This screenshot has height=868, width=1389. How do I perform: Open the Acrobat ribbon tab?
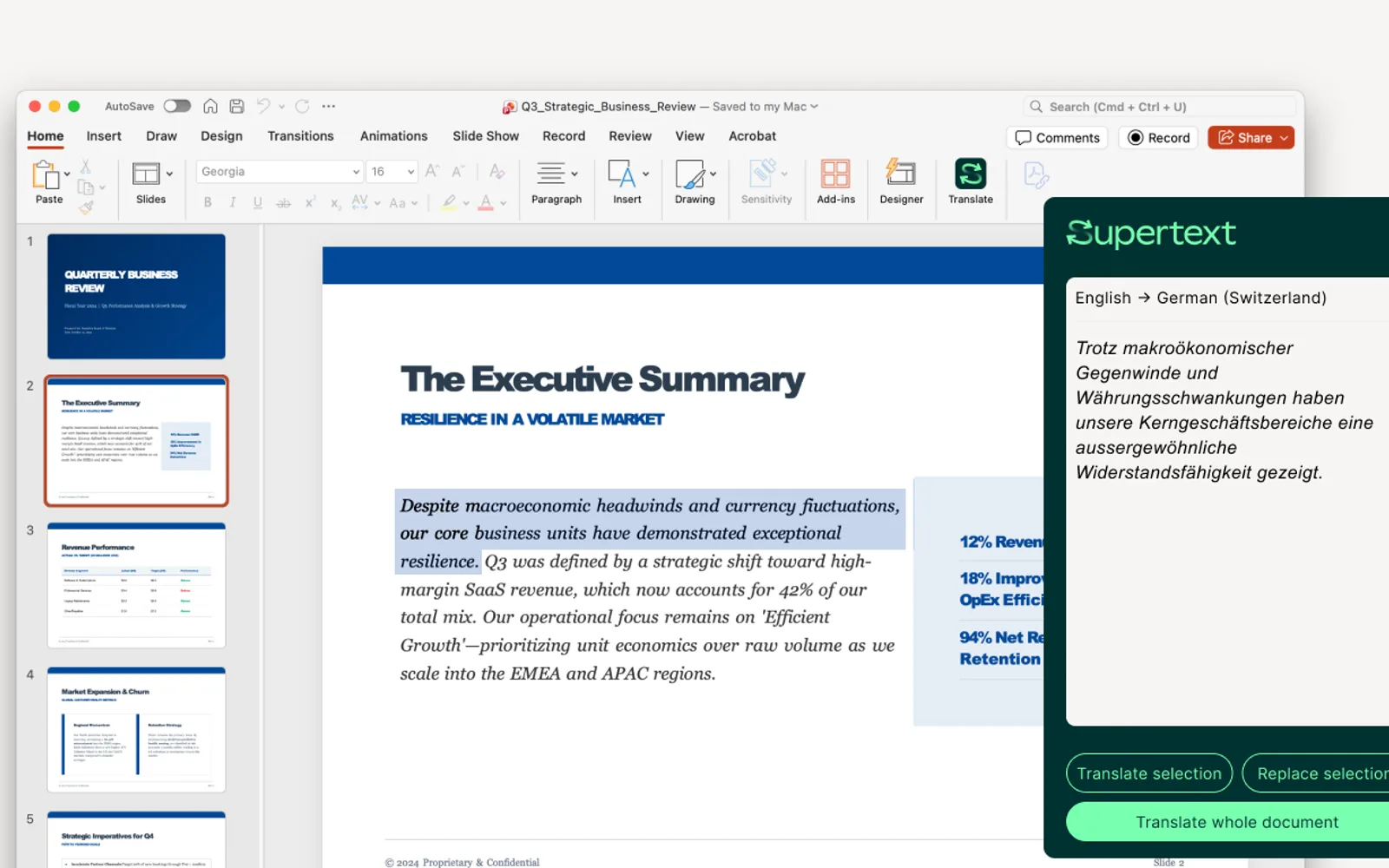pyautogui.click(x=752, y=136)
